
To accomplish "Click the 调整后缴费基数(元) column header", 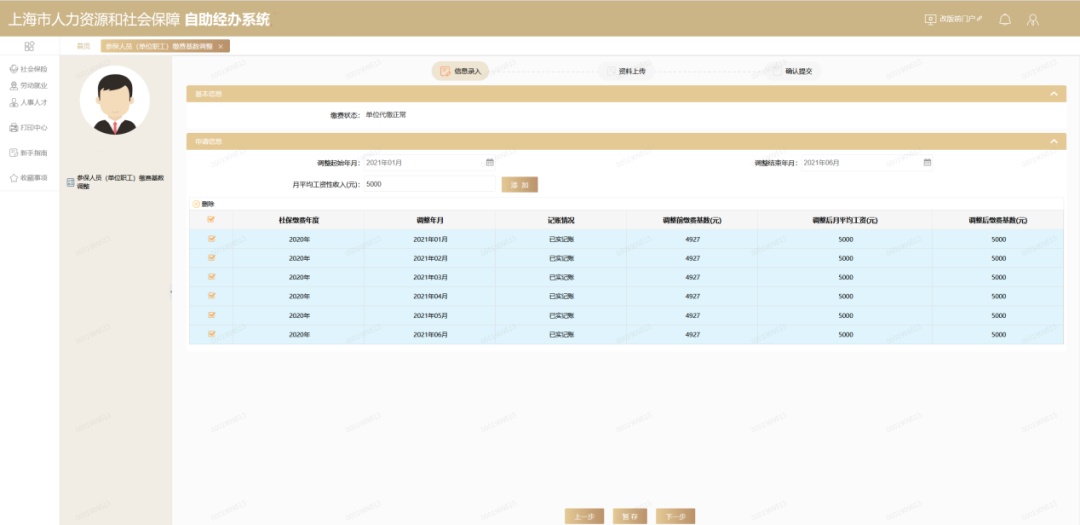I will [x=998, y=220].
